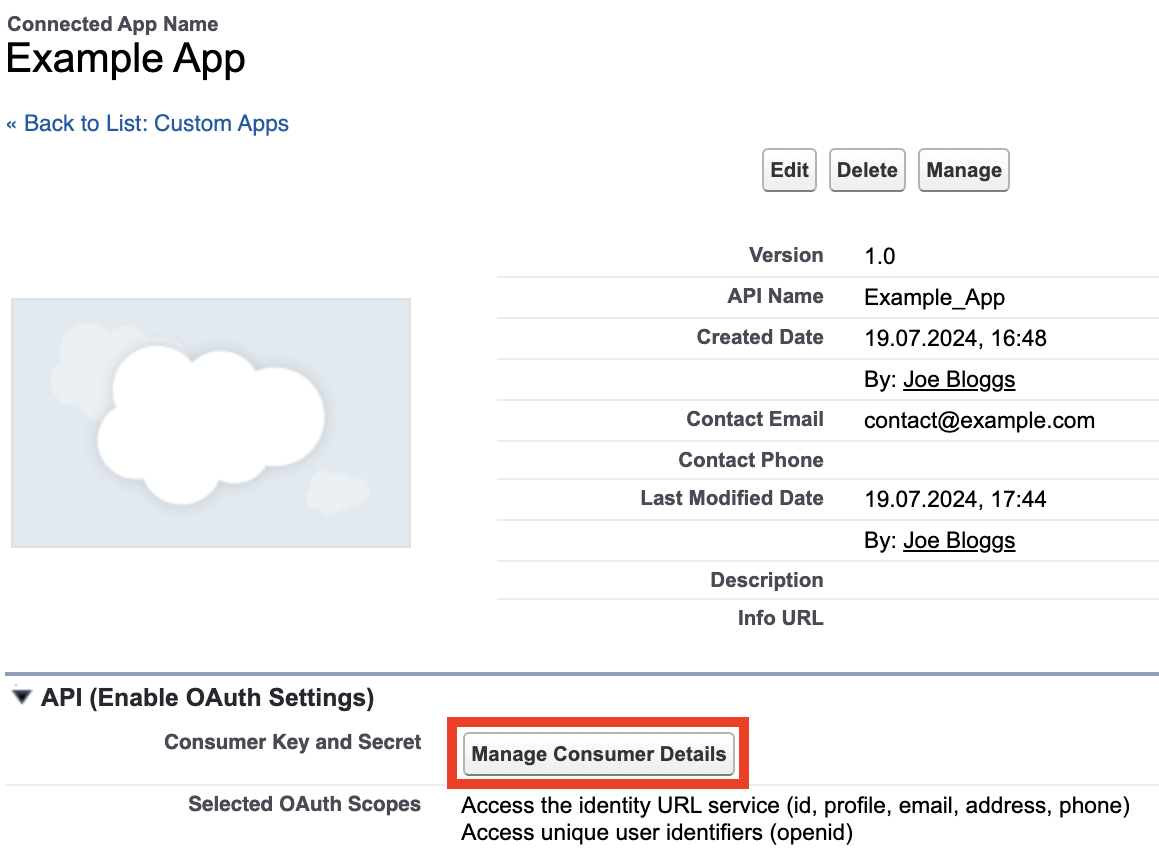This screenshot has height=848, width=1159.
Task: Click the disclosure triangle next to API settings
Action: coord(21,697)
